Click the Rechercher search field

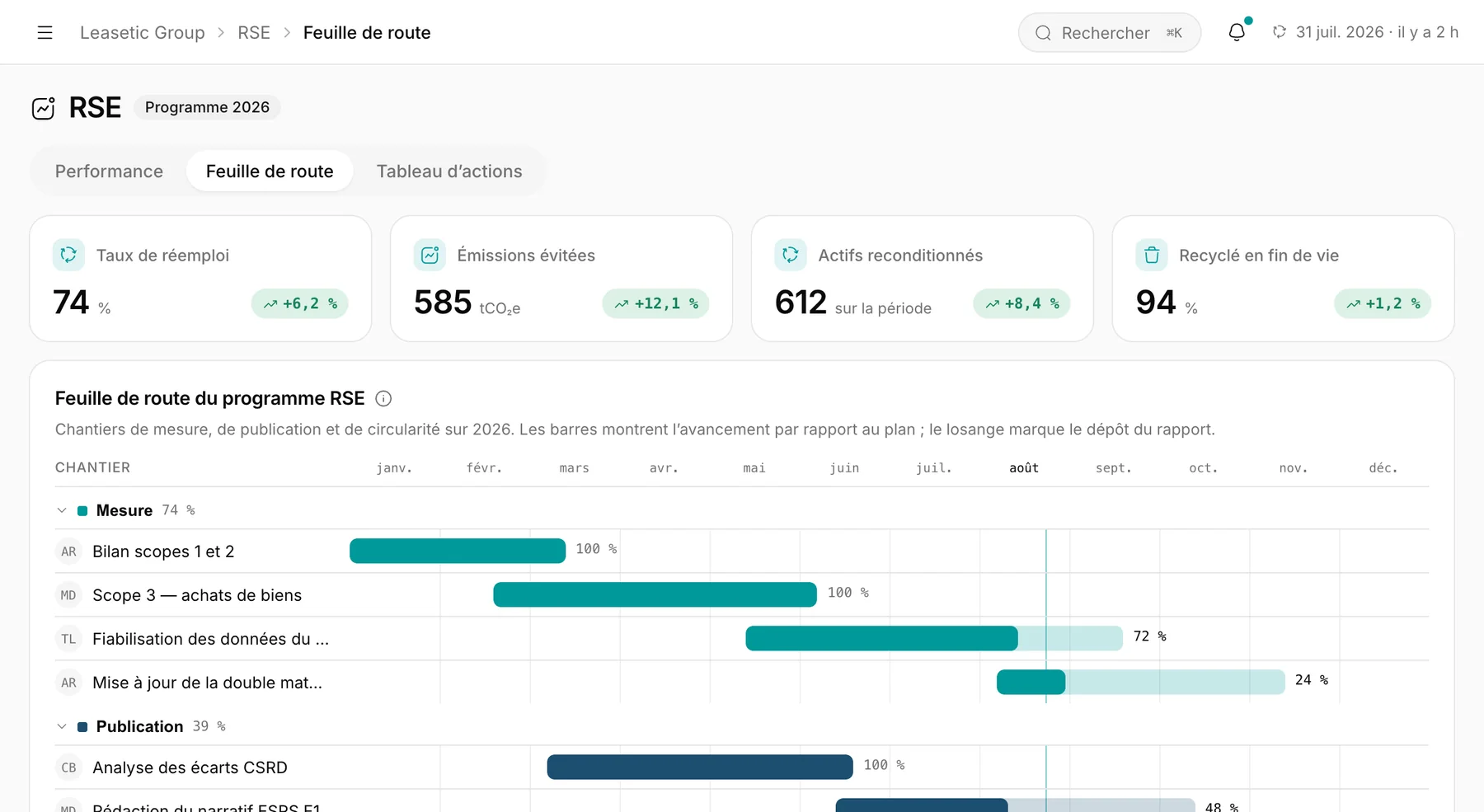[1110, 33]
